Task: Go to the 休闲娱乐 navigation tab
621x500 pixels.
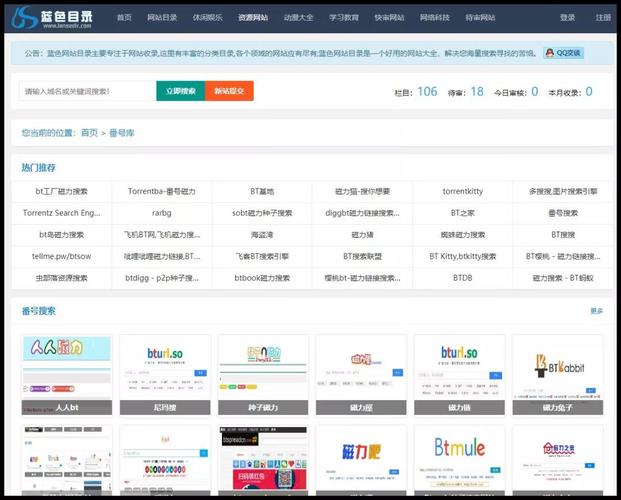Action: [207, 17]
